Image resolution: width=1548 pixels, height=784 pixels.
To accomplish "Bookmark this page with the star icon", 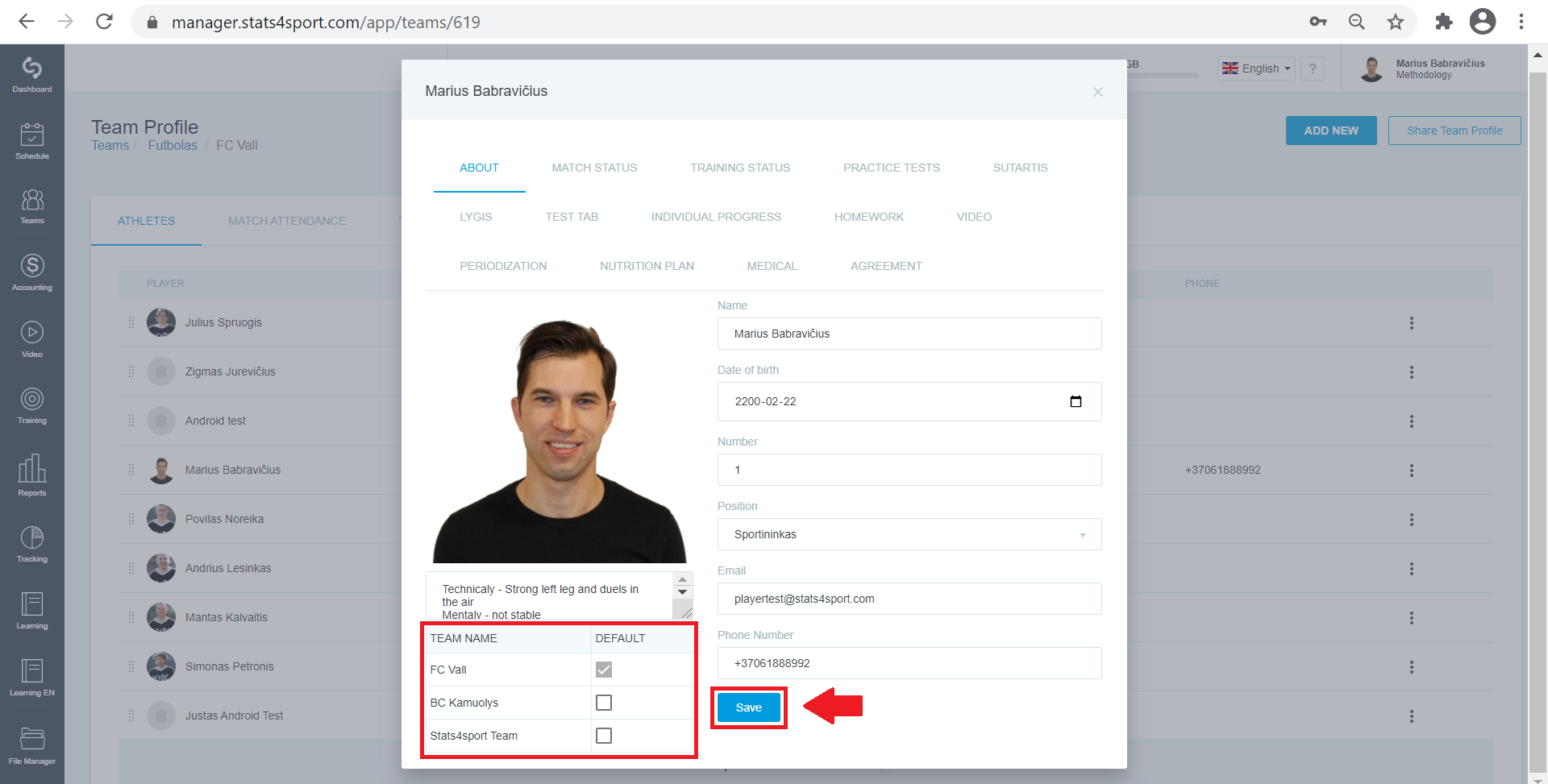I will pos(1396,22).
